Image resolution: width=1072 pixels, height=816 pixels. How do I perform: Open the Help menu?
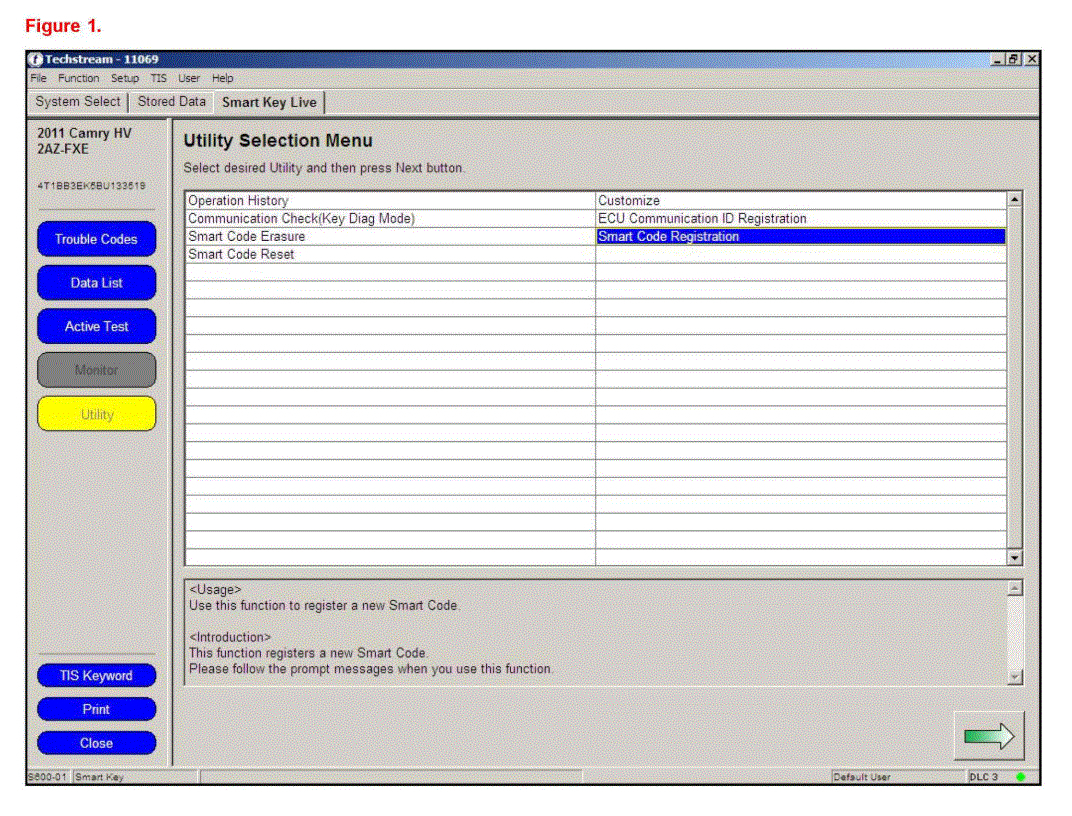tap(222, 78)
